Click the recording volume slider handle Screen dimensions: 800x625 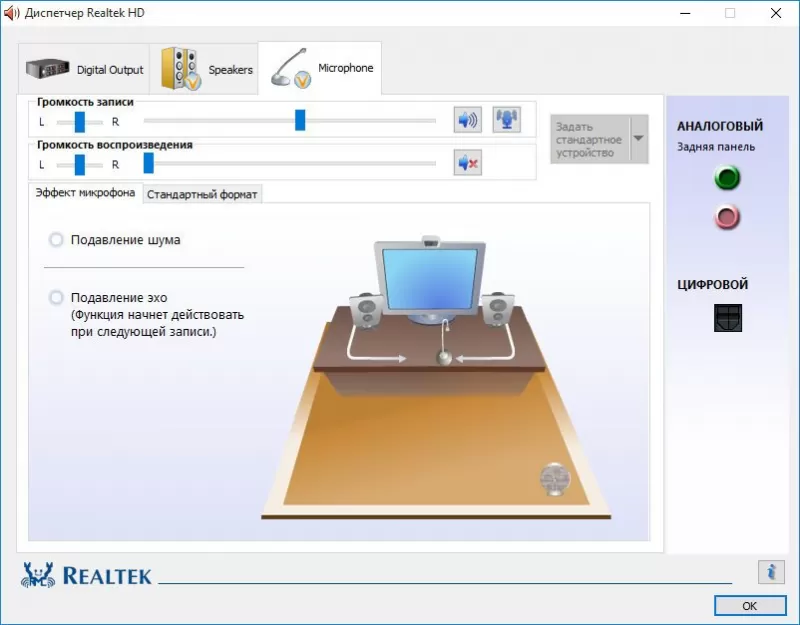pos(300,120)
